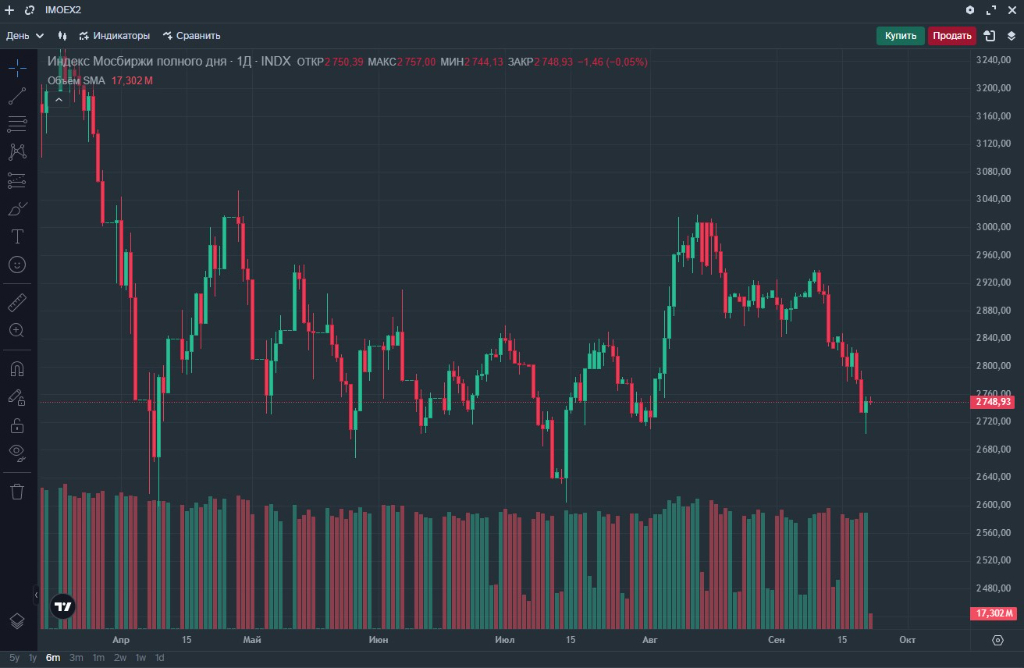Select the ruler measure tool
The width and height of the screenshot is (1024, 668).
(17, 302)
